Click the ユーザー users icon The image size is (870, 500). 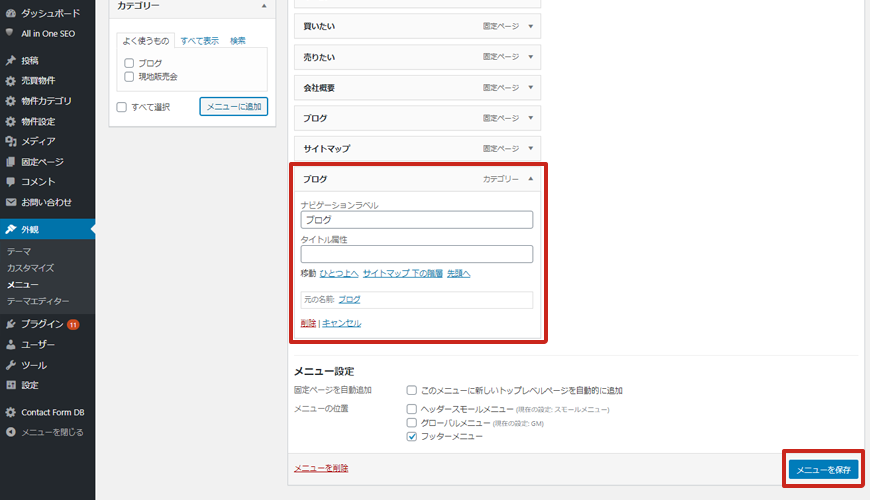point(10,344)
